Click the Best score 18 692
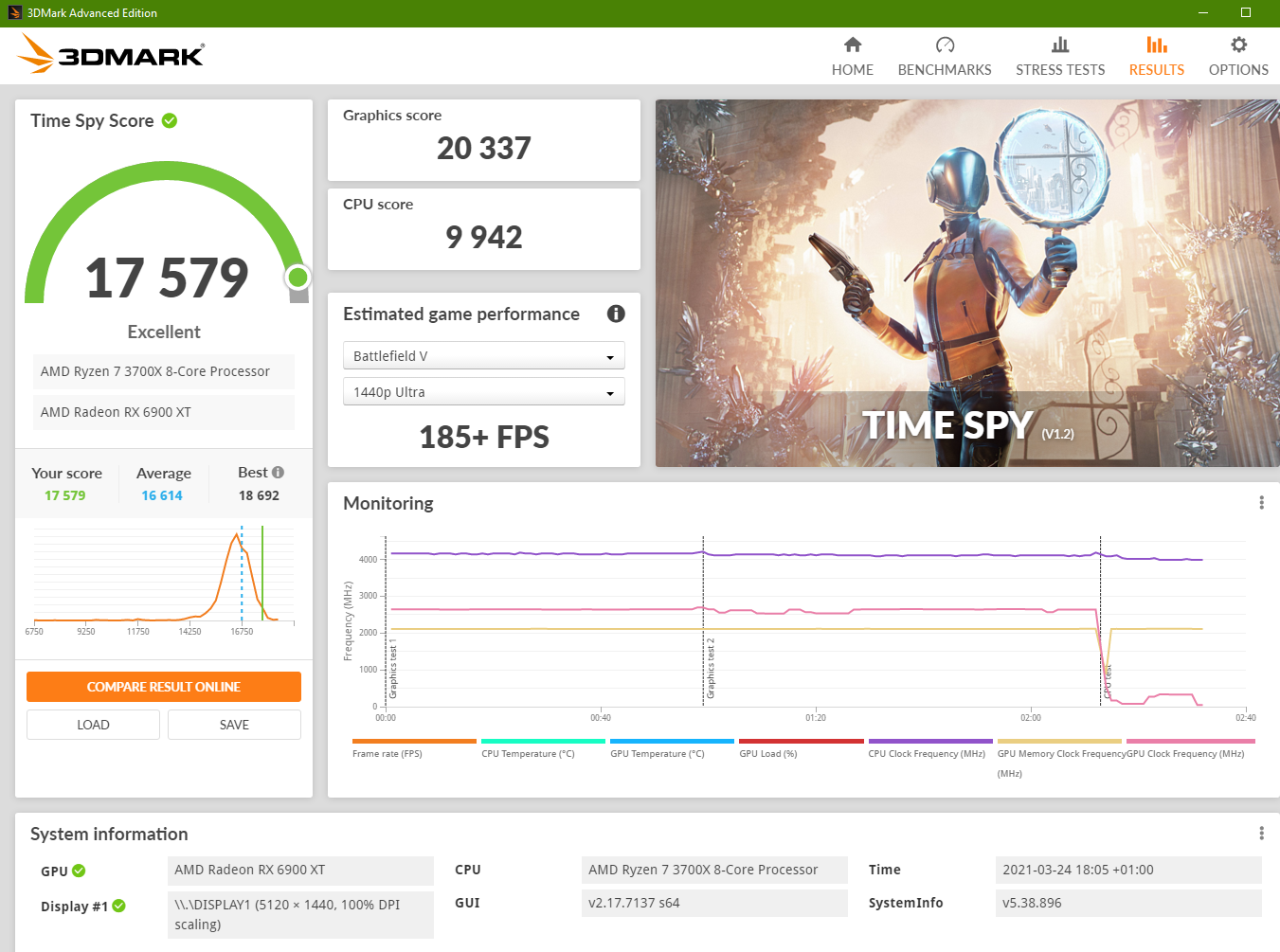Viewport: 1280px width, 952px height. (x=259, y=495)
